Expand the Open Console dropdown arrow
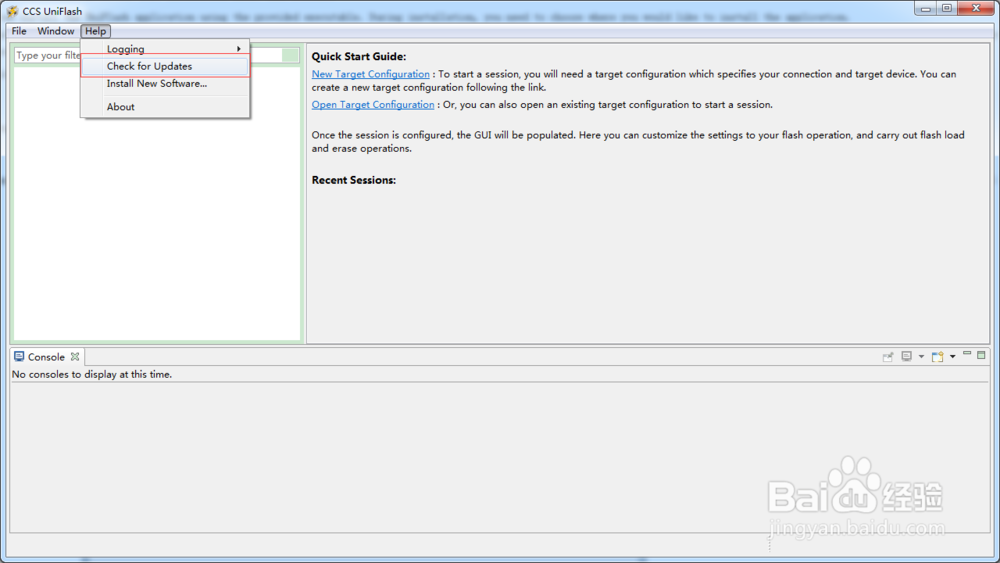 [x=953, y=357]
